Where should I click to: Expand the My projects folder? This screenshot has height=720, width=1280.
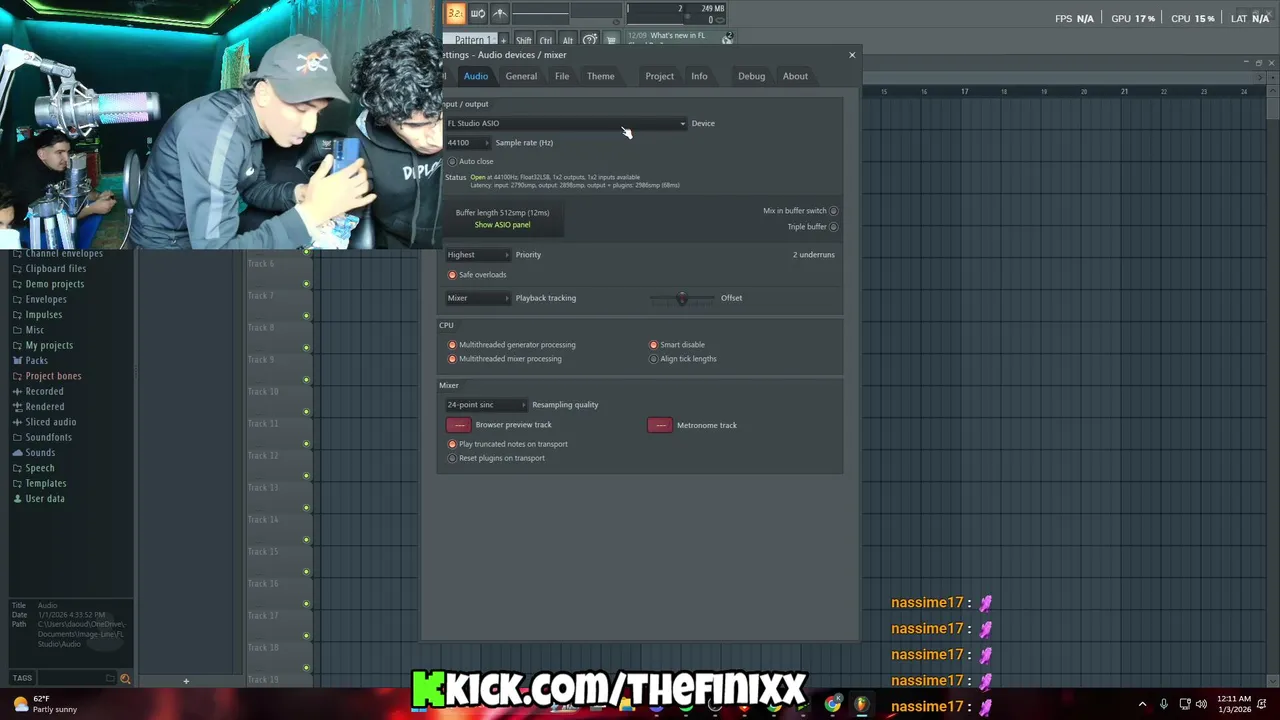[x=43, y=346]
